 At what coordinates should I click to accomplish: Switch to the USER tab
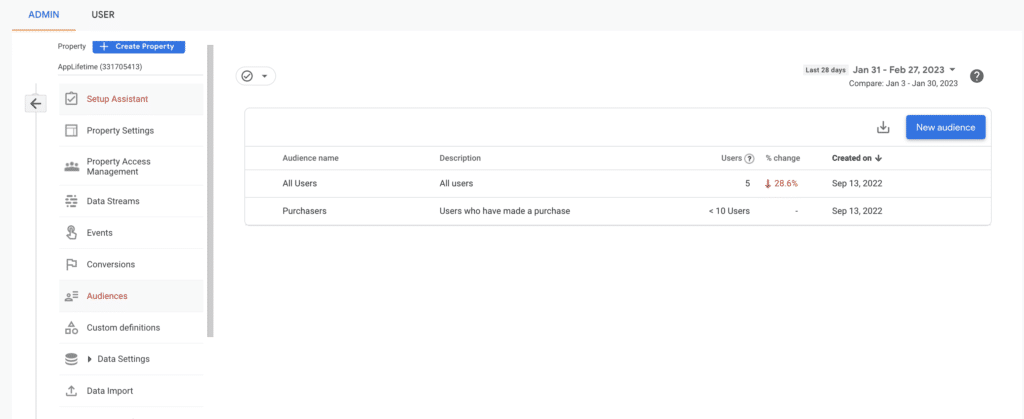(x=102, y=15)
